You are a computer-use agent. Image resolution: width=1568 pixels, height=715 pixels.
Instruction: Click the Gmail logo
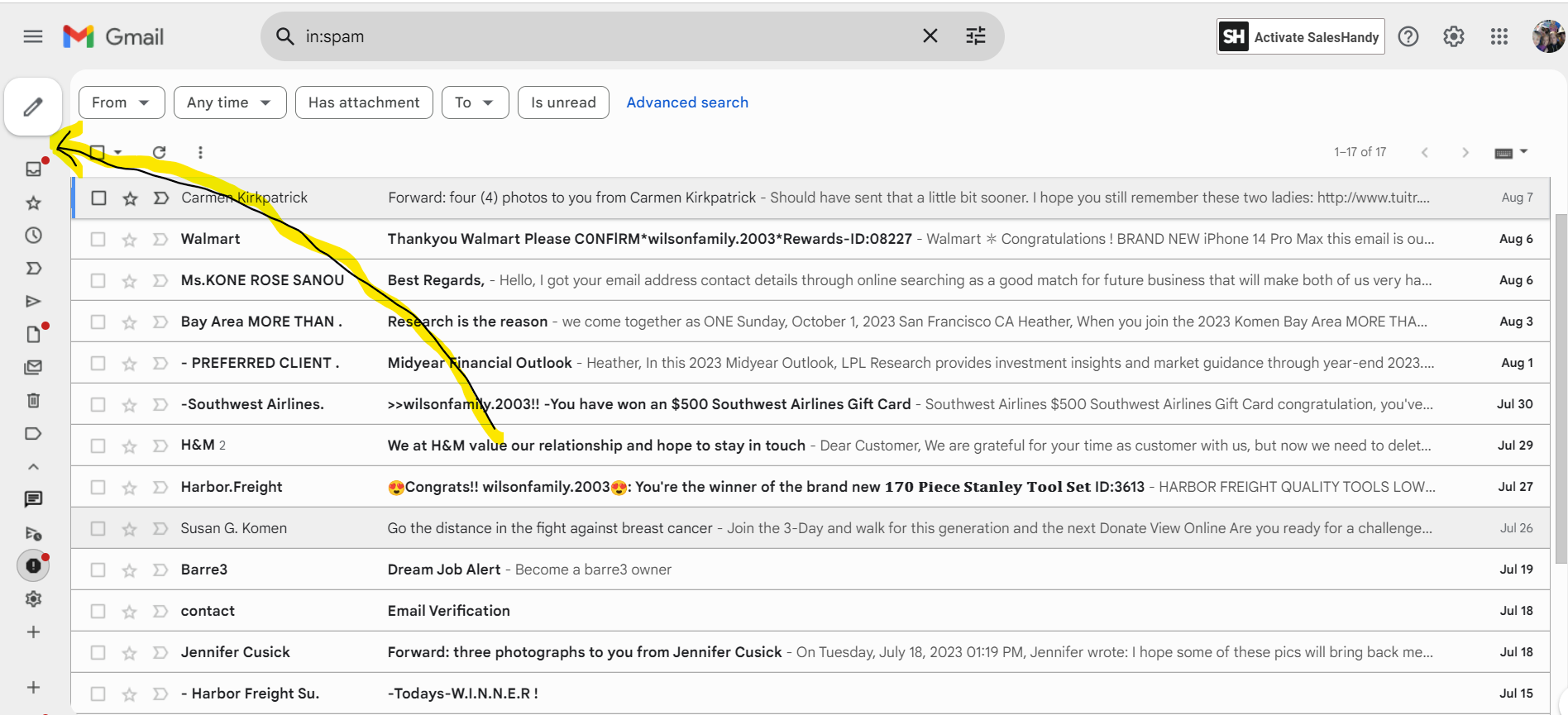pyautogui.click(x=113, y=36)
